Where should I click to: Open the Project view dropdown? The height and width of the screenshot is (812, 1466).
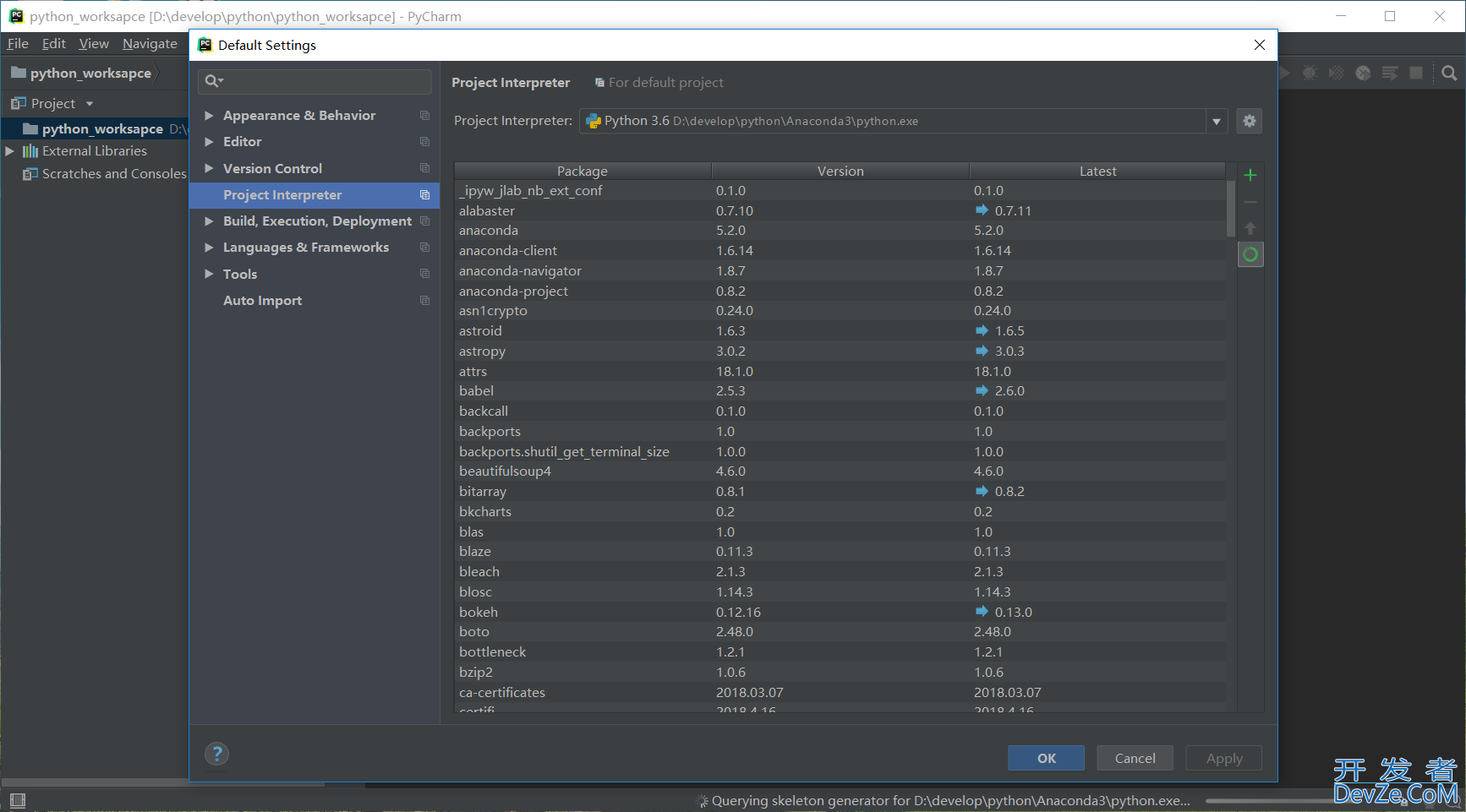coord(90,104)
